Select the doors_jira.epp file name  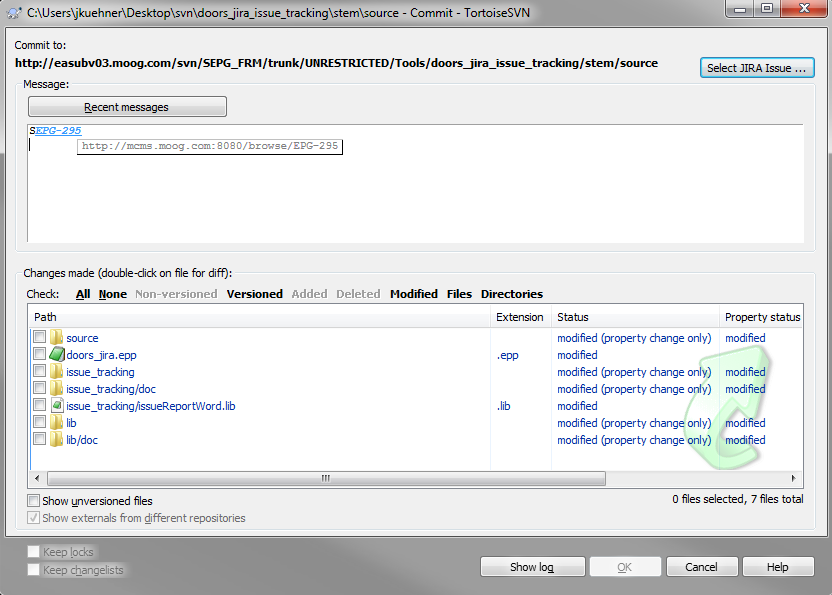[x=101, y=355]
